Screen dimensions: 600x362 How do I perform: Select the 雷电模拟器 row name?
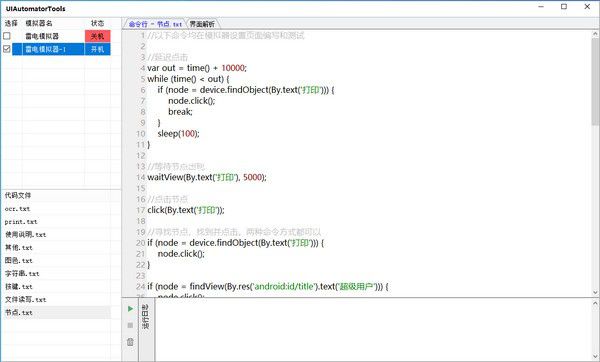42,36
